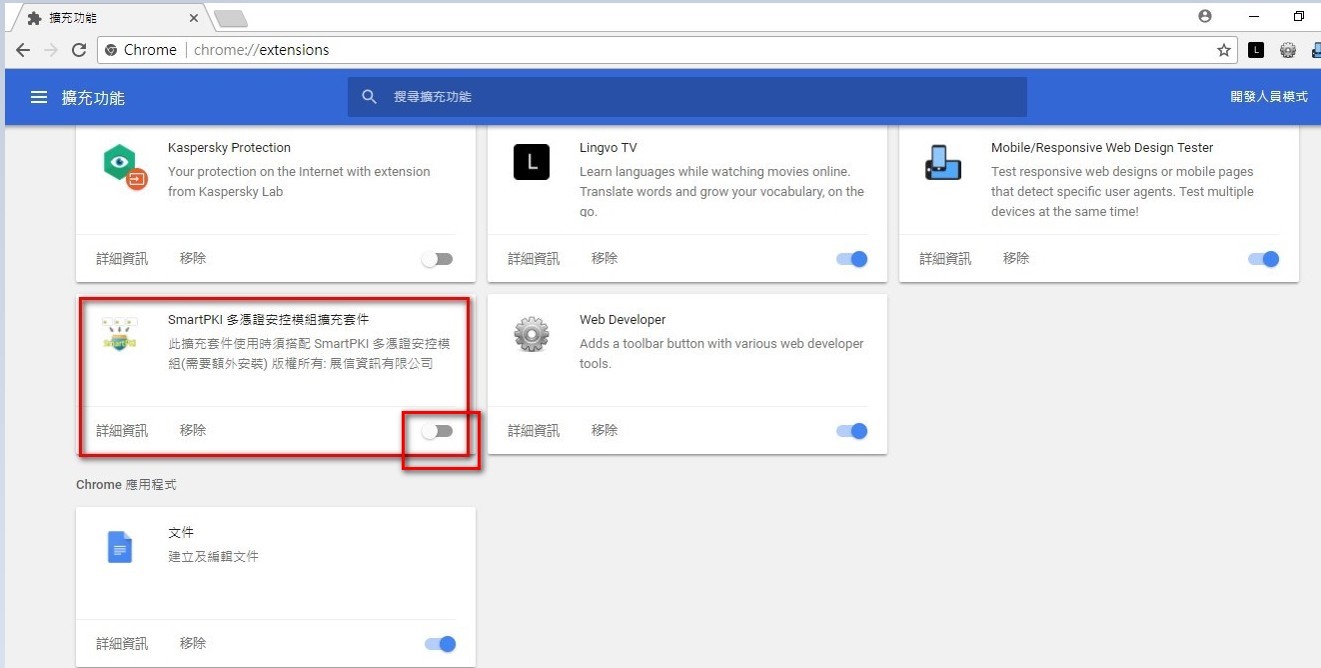Open 詳細資訊 for SmartPKI extension
1321x668 pixels.
click(122, 430)
